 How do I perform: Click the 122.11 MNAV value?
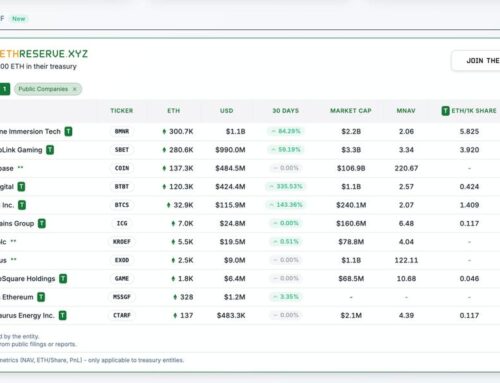(x=406, y=260)
